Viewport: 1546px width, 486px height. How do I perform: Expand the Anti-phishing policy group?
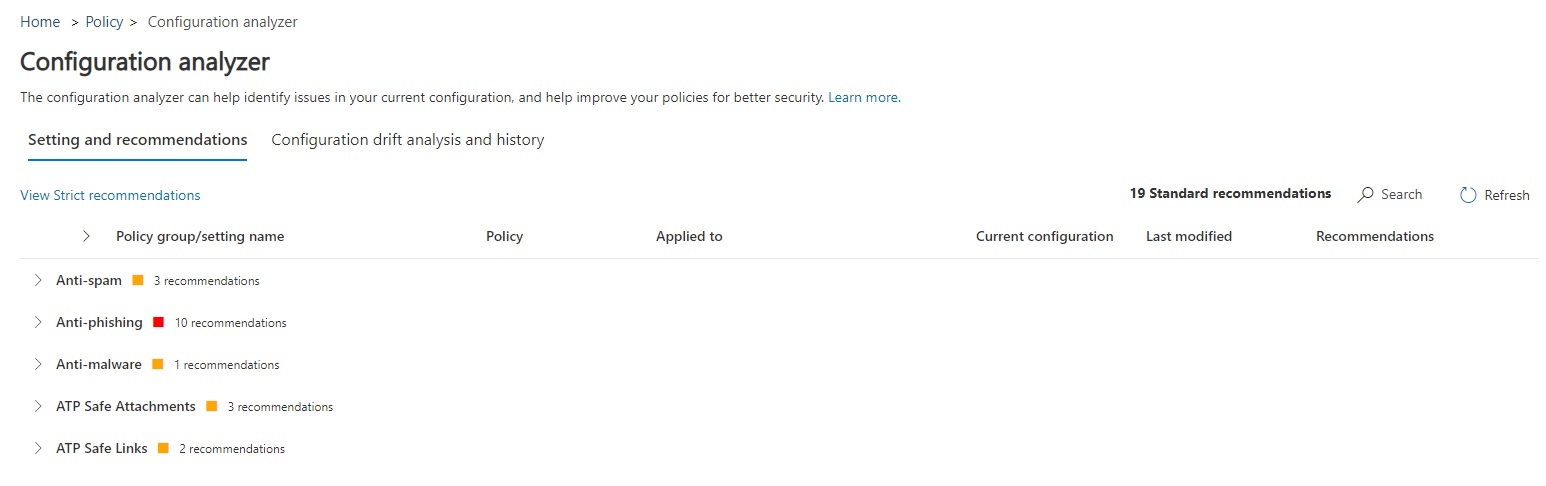point(38,323)
